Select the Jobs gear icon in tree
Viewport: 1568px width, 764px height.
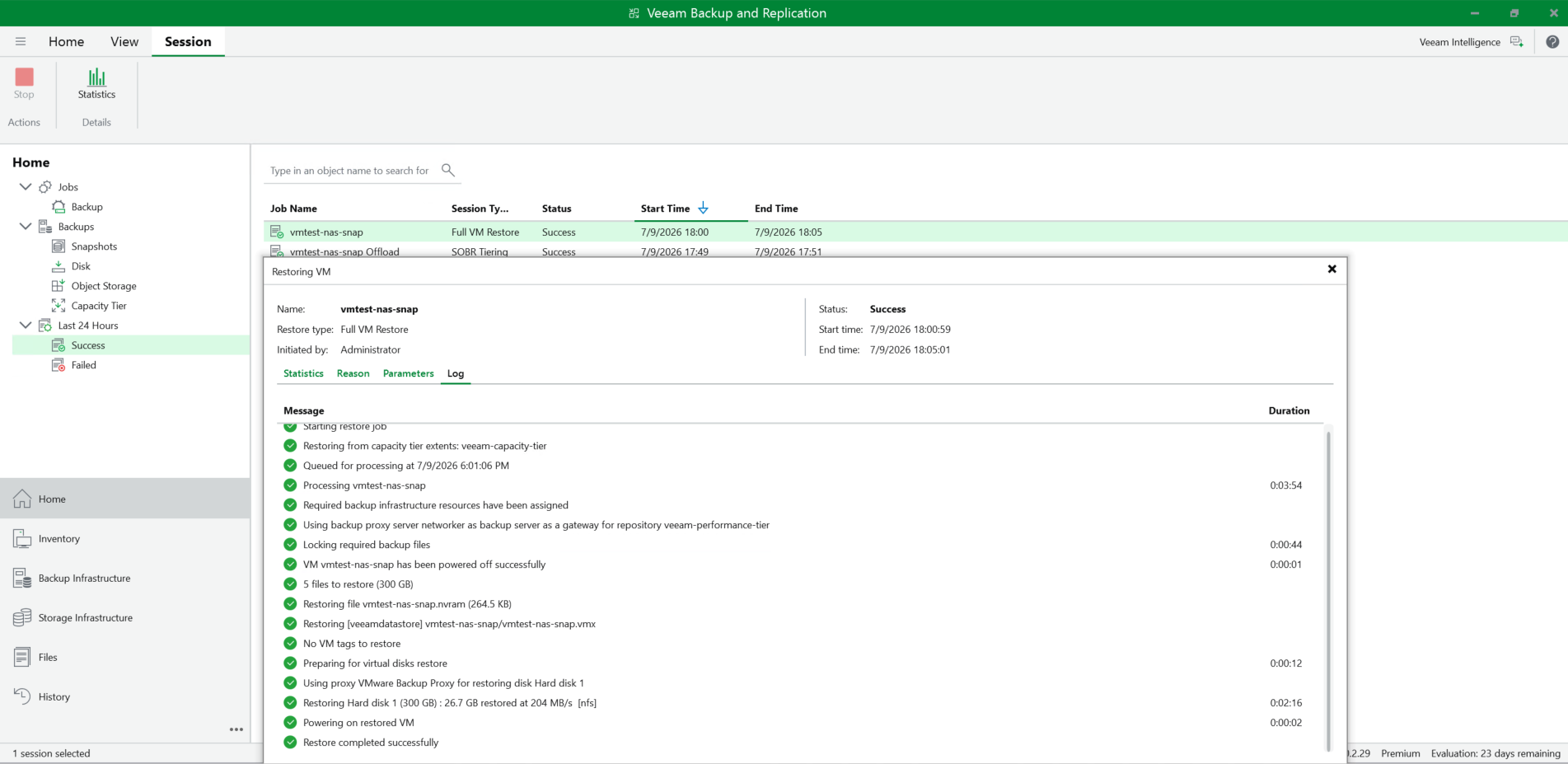(45, 187)
